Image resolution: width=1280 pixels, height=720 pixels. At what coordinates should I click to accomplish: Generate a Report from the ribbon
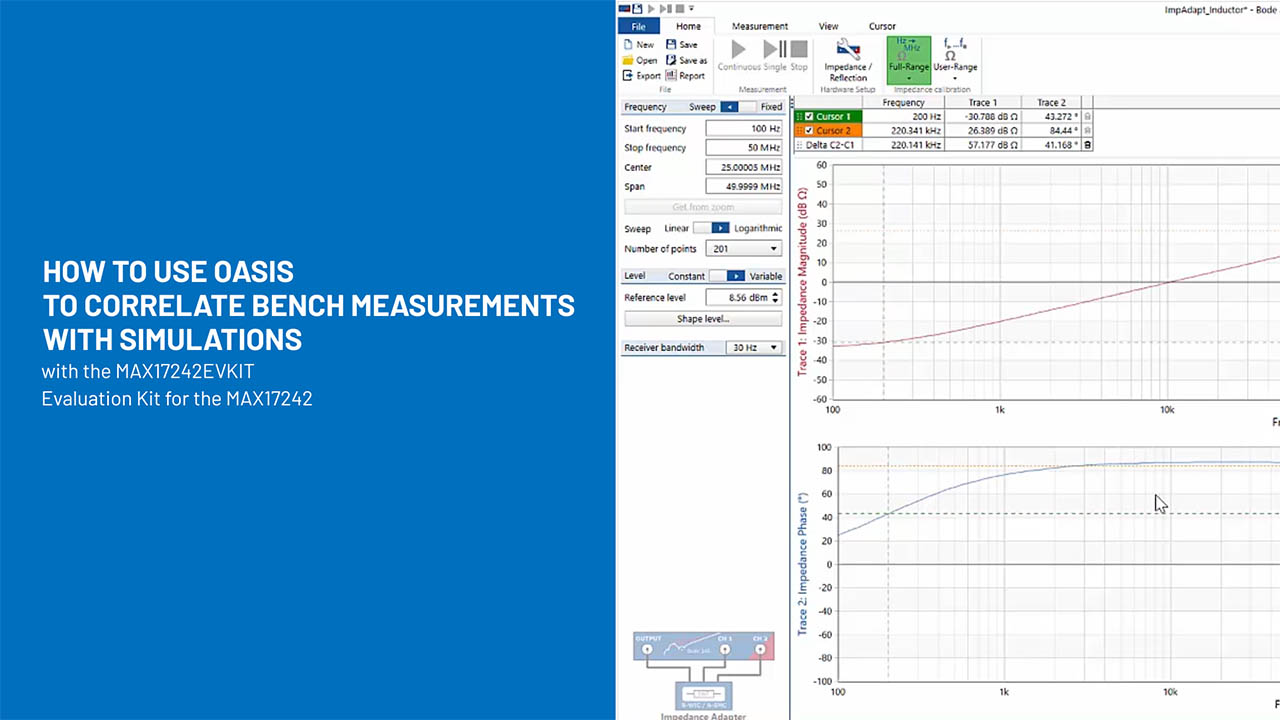[672, 76]
